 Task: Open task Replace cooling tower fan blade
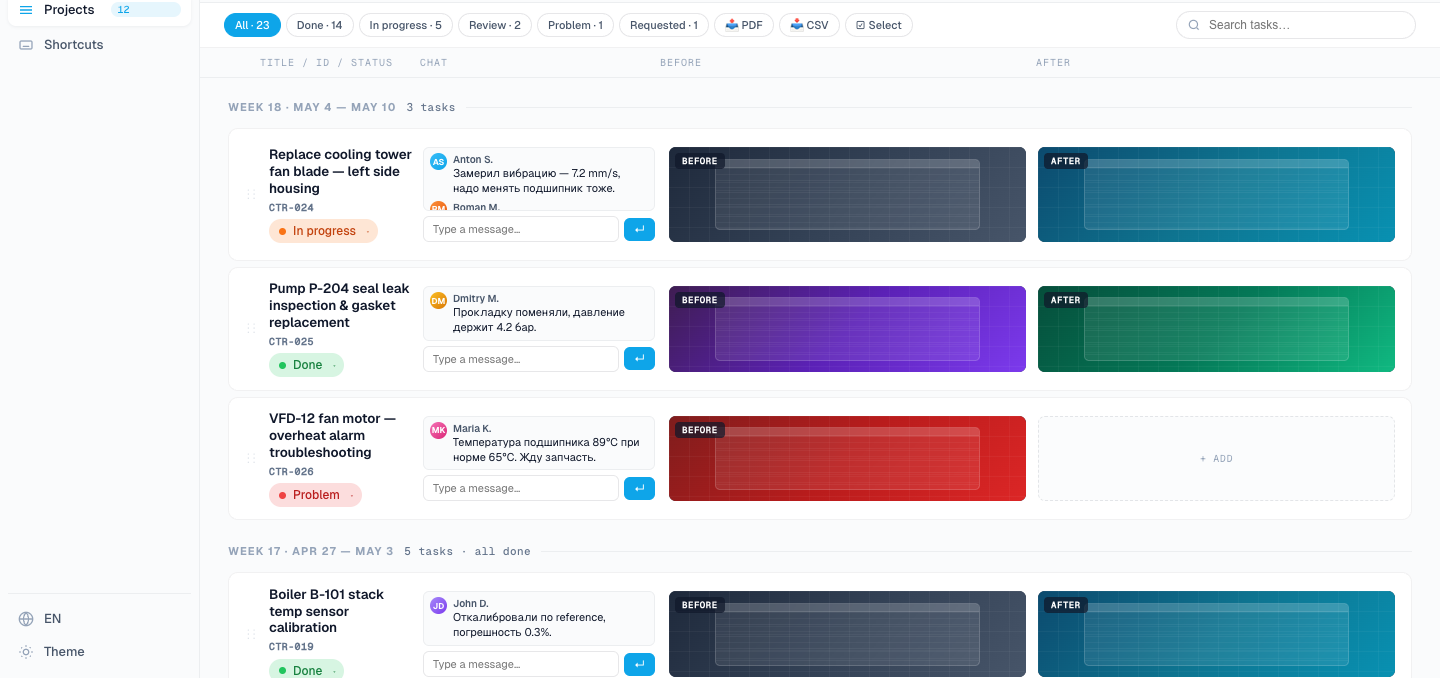click(340, 172)
